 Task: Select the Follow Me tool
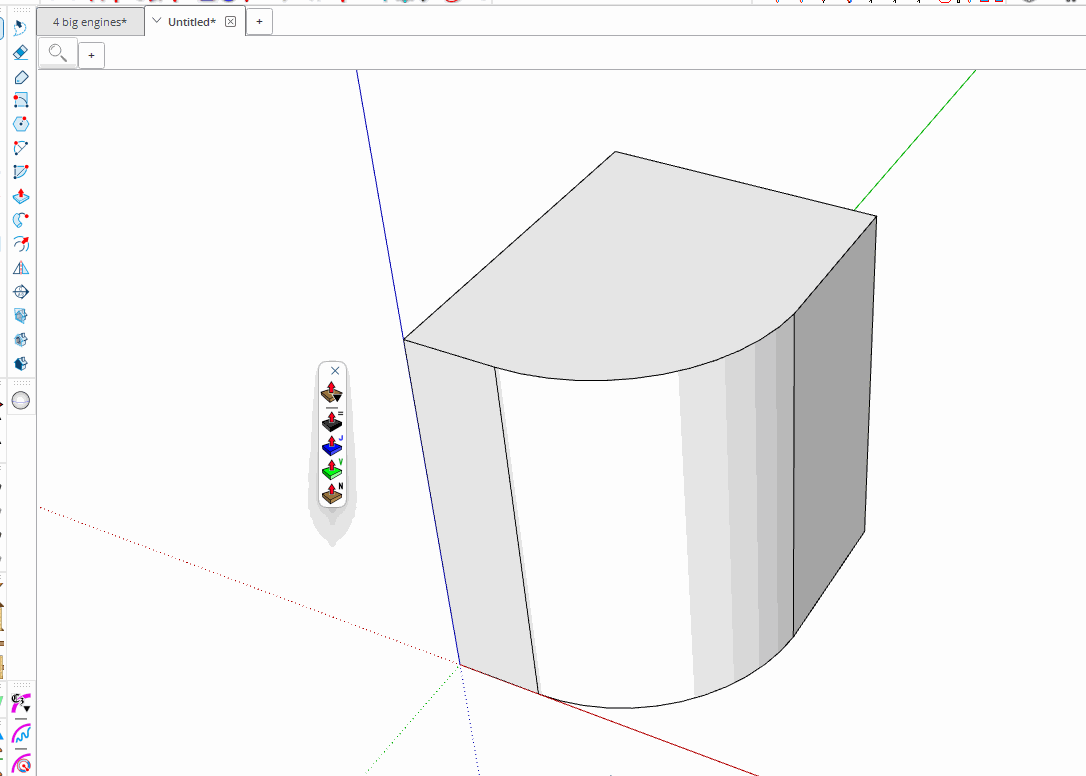[21, 220]
